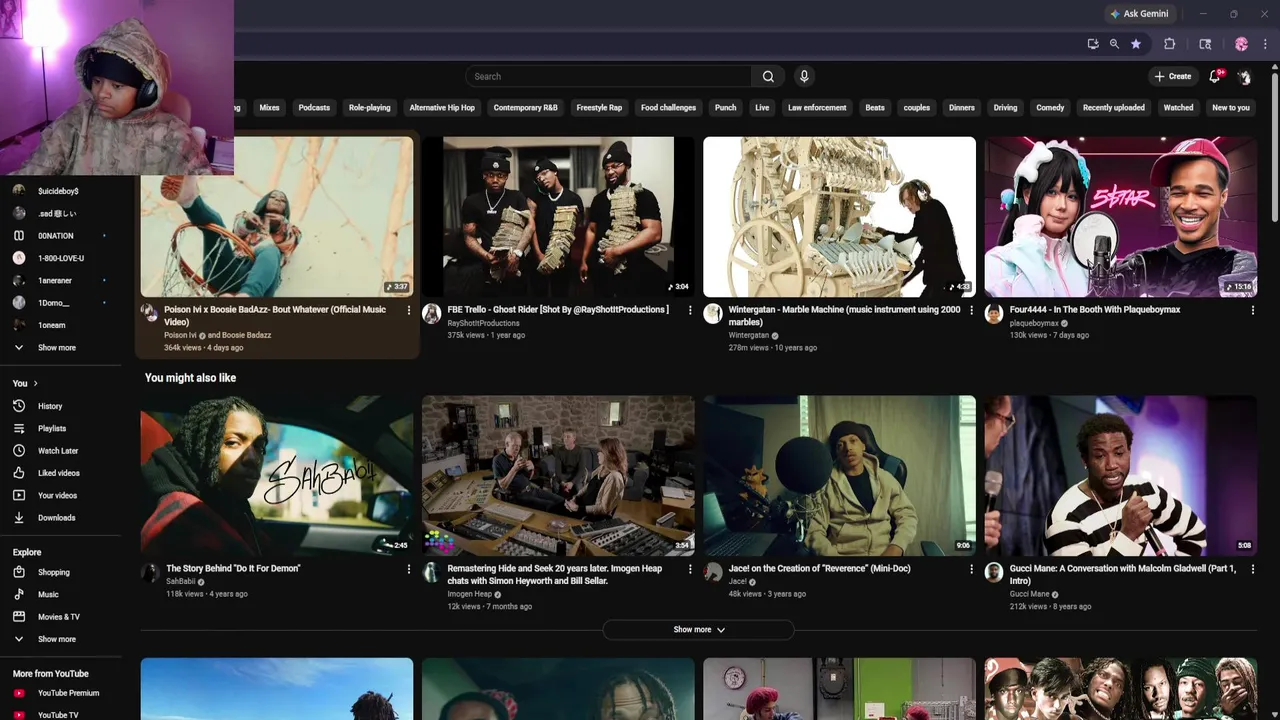Open options for Gucci Mane video

coord(1252,569)
